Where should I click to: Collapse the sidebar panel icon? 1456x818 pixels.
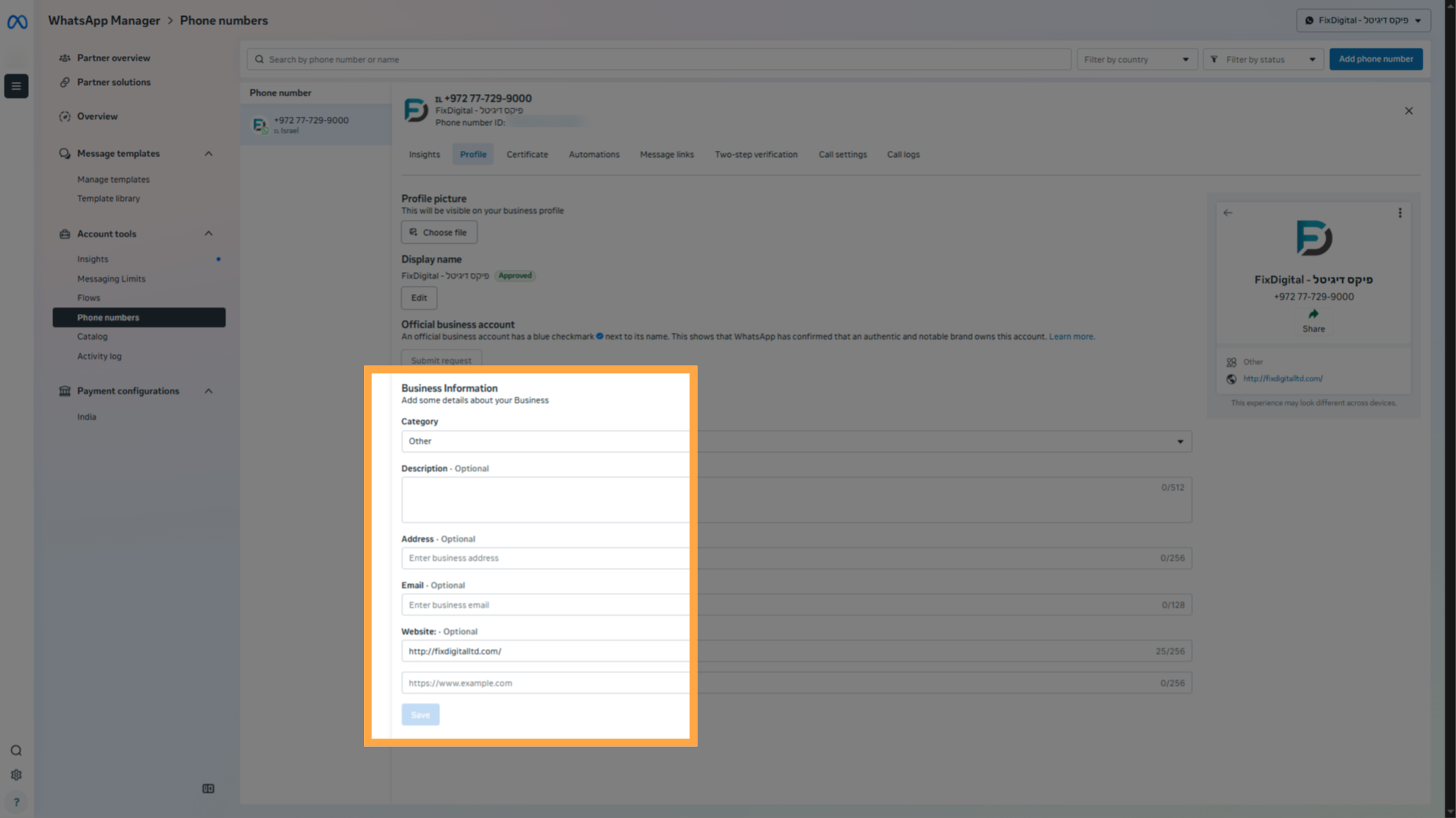click(209, 788)
